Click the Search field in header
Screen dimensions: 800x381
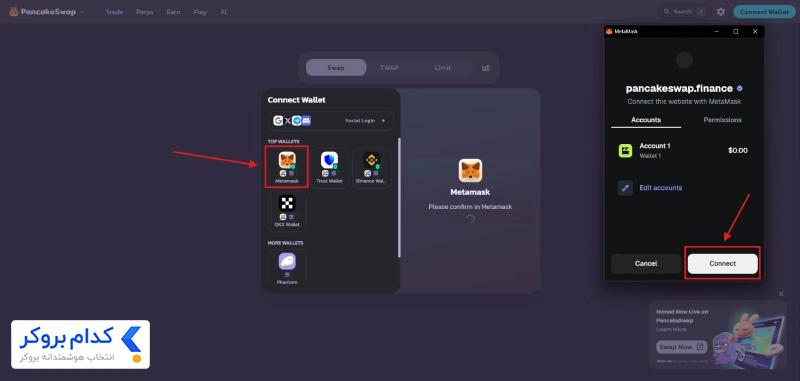(684, 11)
